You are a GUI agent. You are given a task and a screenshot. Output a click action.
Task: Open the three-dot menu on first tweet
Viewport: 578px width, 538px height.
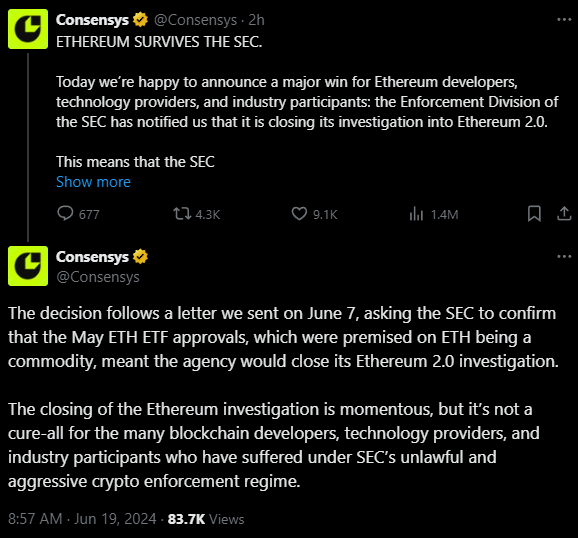[x=564, y=20]
